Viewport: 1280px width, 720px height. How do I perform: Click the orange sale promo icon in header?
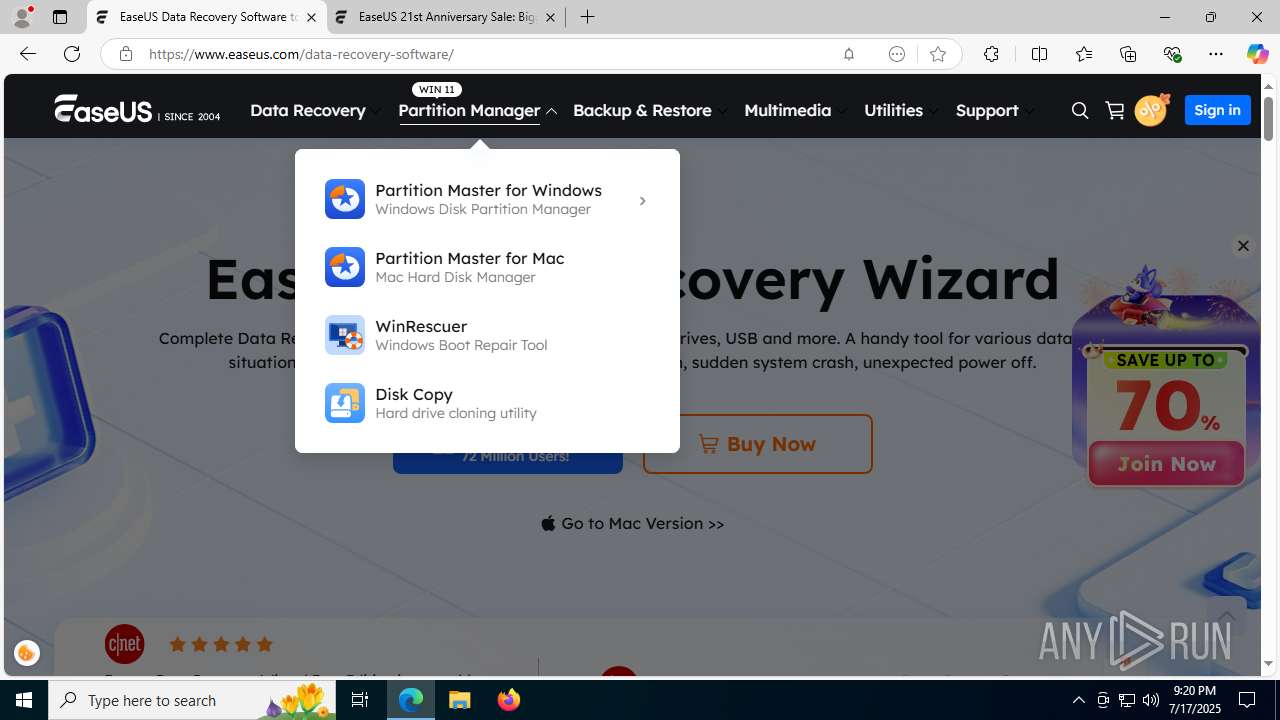(1152, 109)
